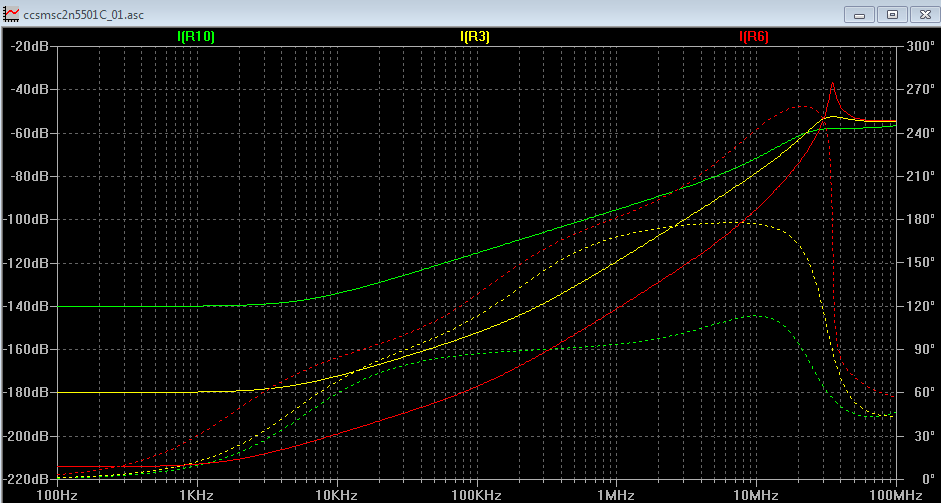
Task: Click the 100MHz frequency axis label
Action: (896, 495)
